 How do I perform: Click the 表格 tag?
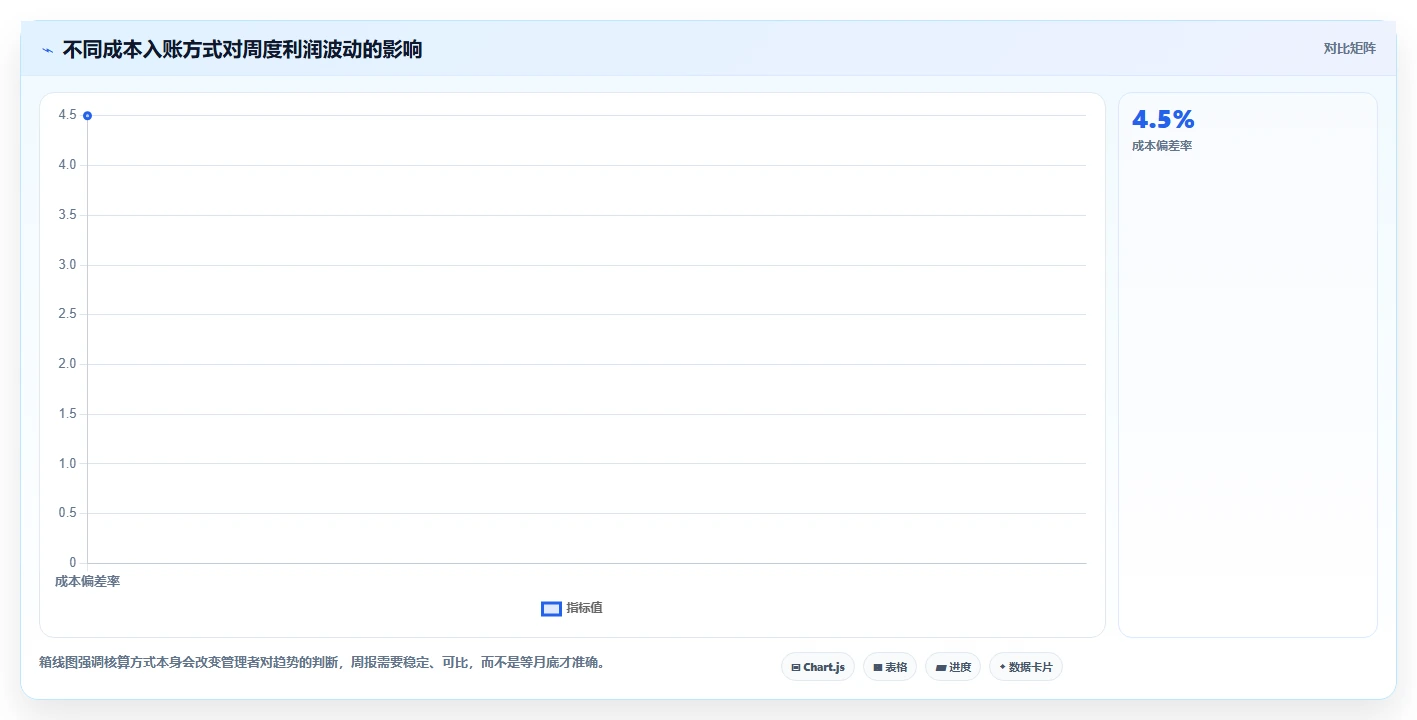[890, 667]
